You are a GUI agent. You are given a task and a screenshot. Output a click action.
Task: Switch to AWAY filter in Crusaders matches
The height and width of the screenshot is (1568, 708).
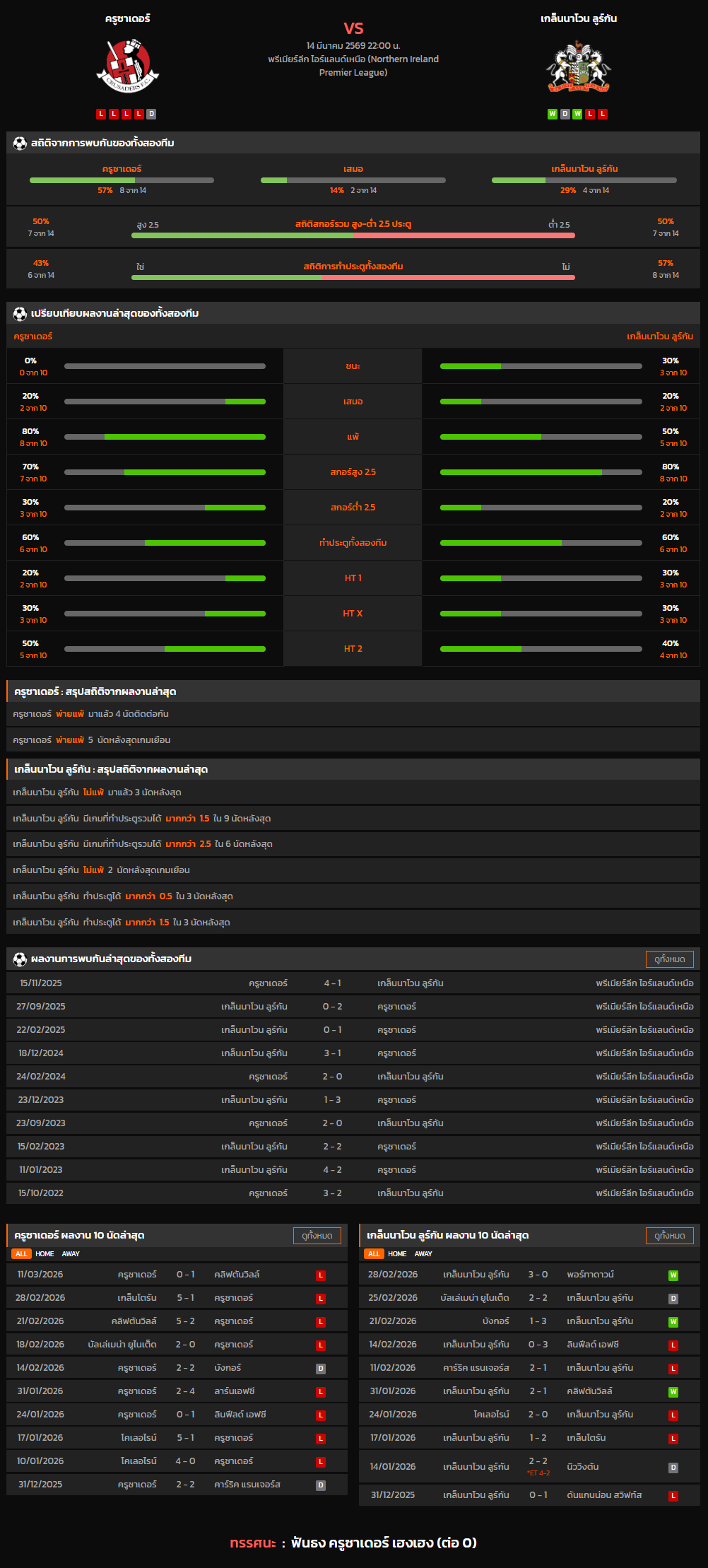[71, 1254]
